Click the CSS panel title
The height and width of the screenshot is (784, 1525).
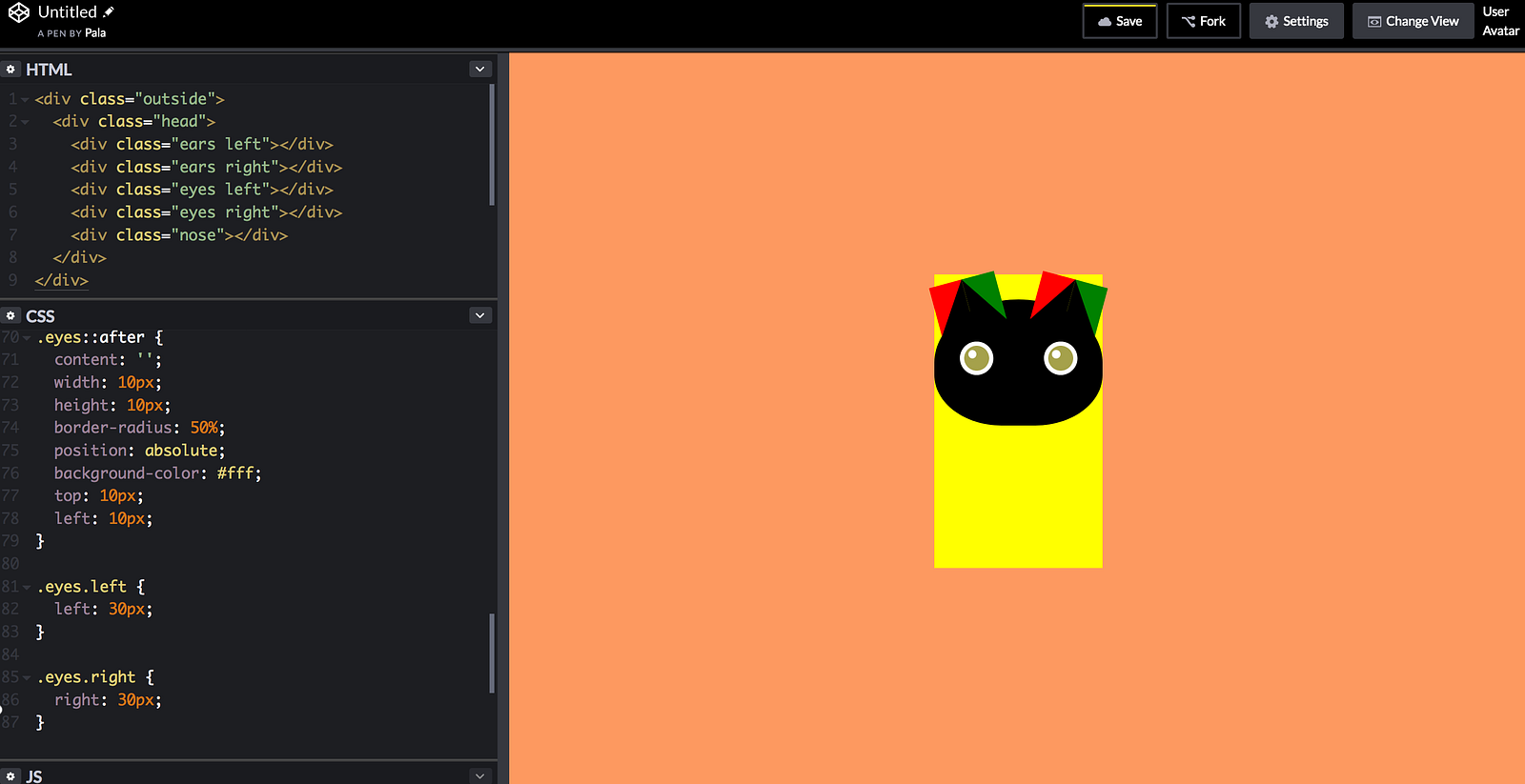[x=40, y=316]
